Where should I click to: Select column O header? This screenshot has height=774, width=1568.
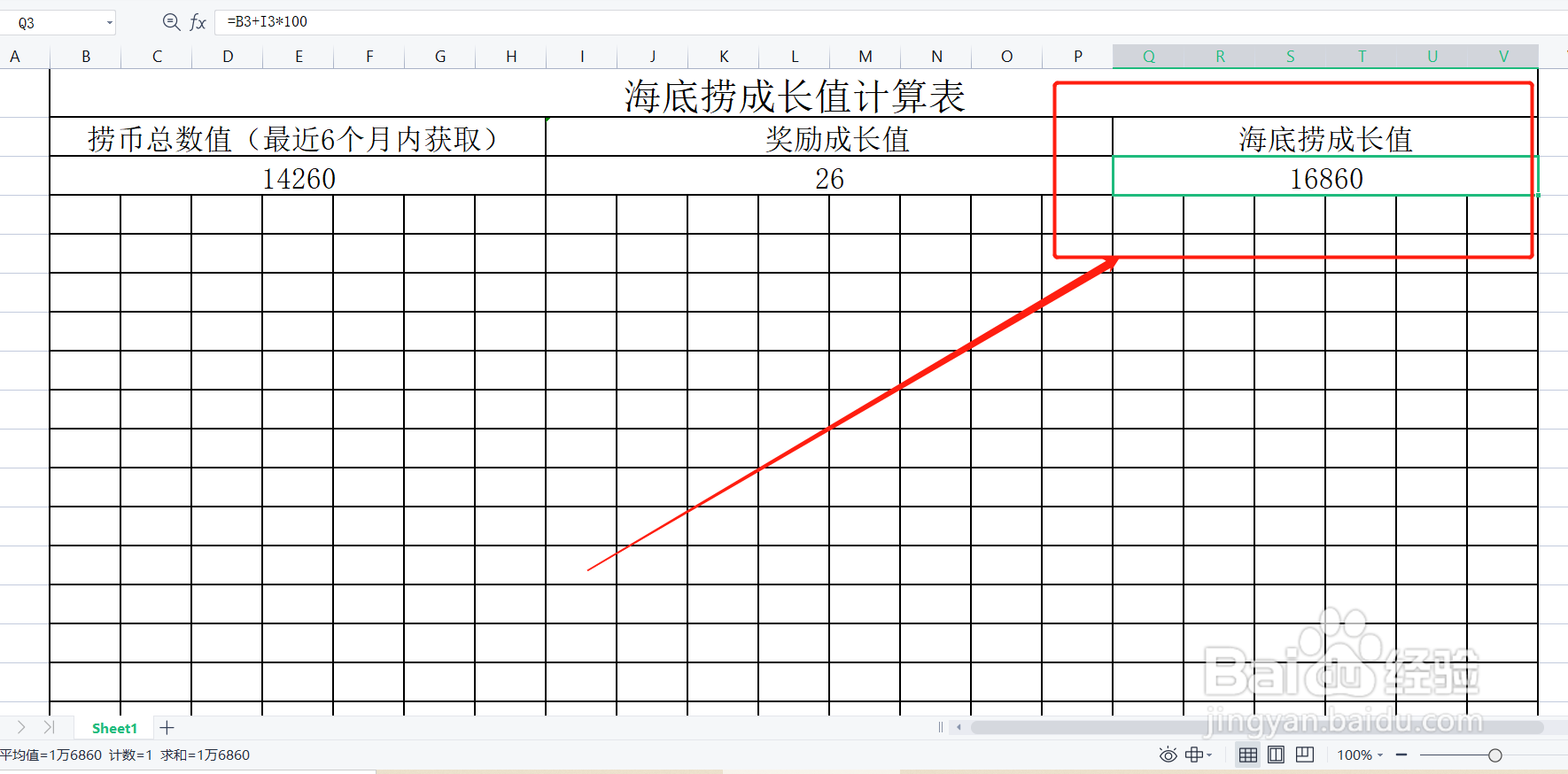pyautogui.click(x=1007, y=57)
